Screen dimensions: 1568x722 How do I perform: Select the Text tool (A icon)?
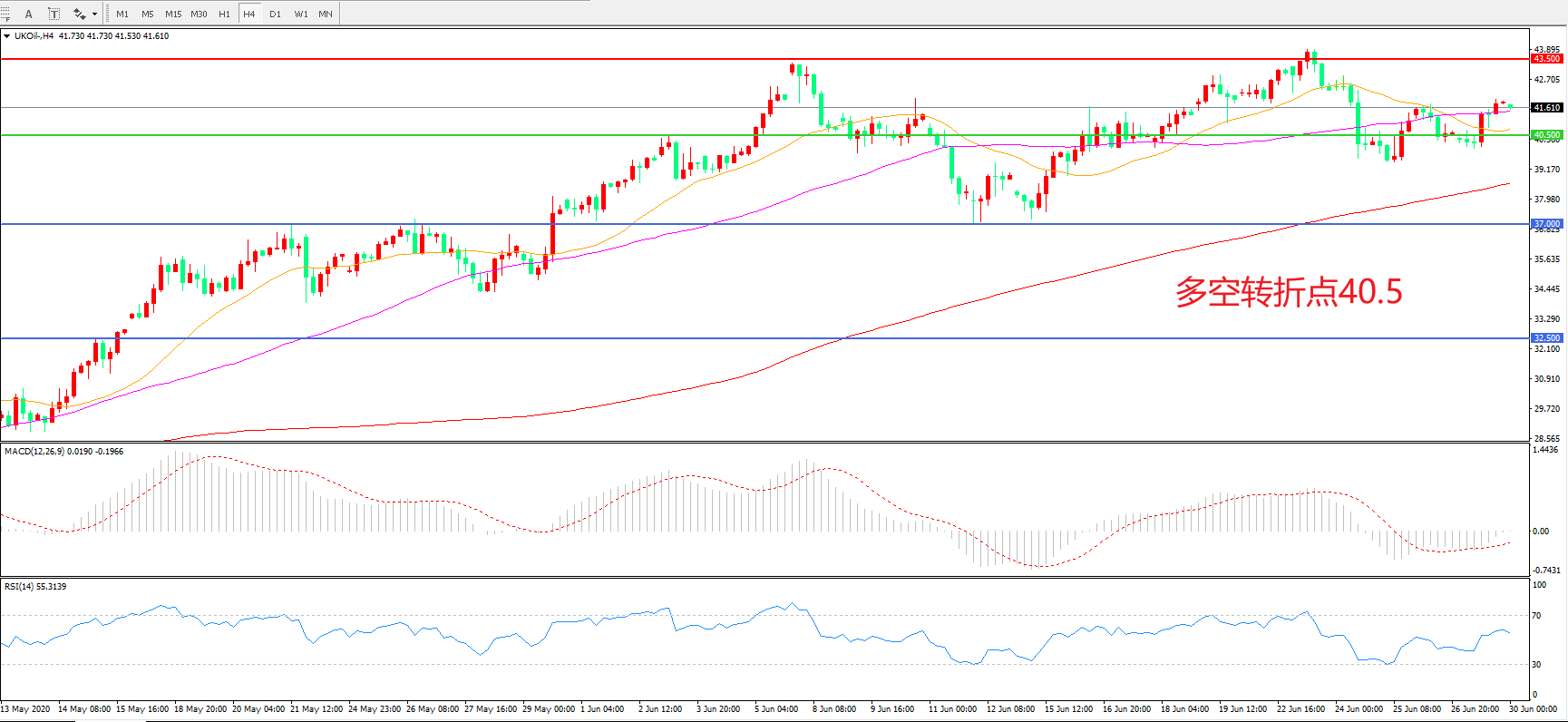click(x=28, y=14)
